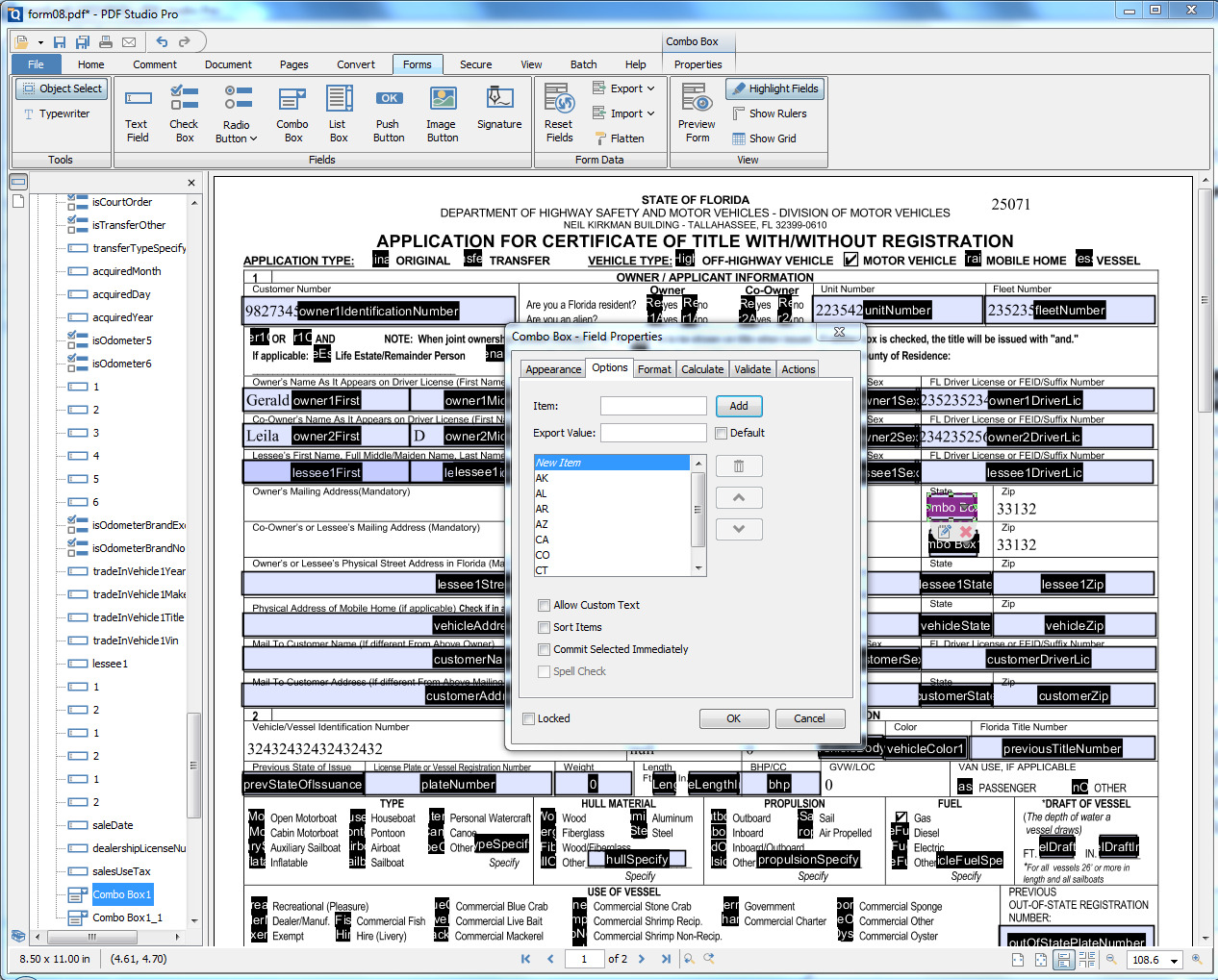Toggle the Default checkbox
Screen dimensions: 1218x980
(722, 434)
